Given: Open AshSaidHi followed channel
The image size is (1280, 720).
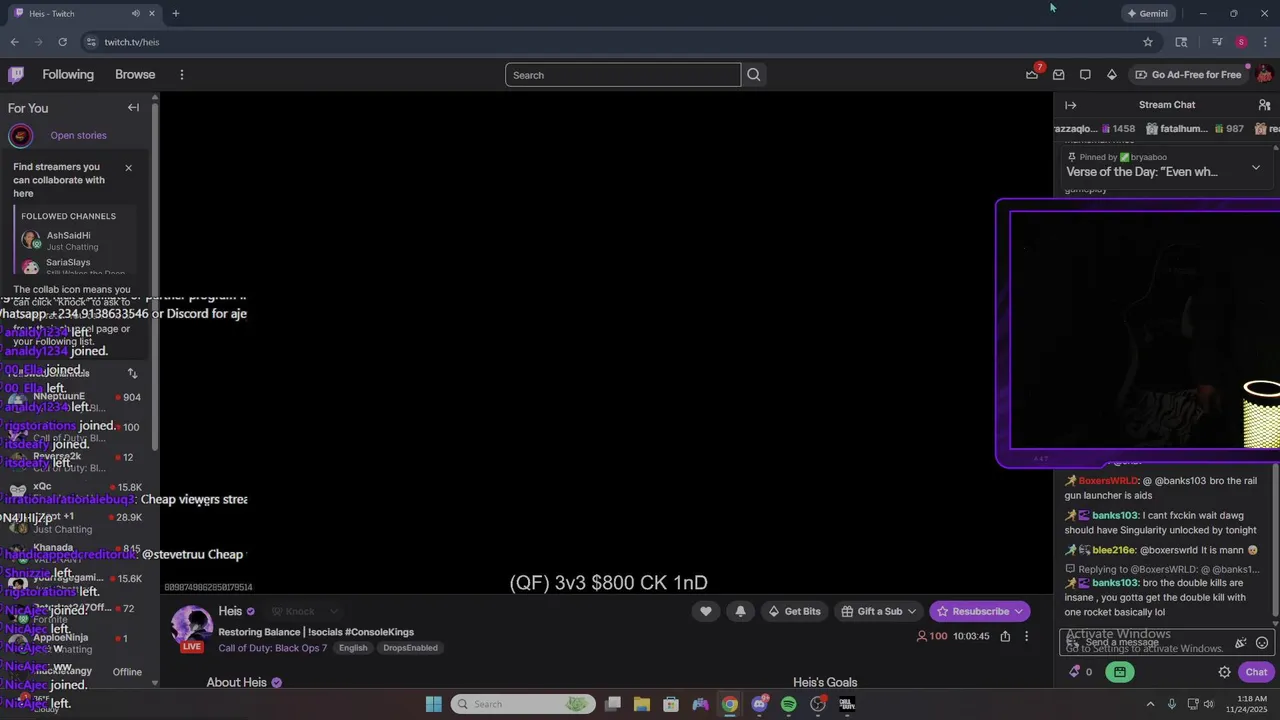Looking at the screenshot, I should point(77,240).
